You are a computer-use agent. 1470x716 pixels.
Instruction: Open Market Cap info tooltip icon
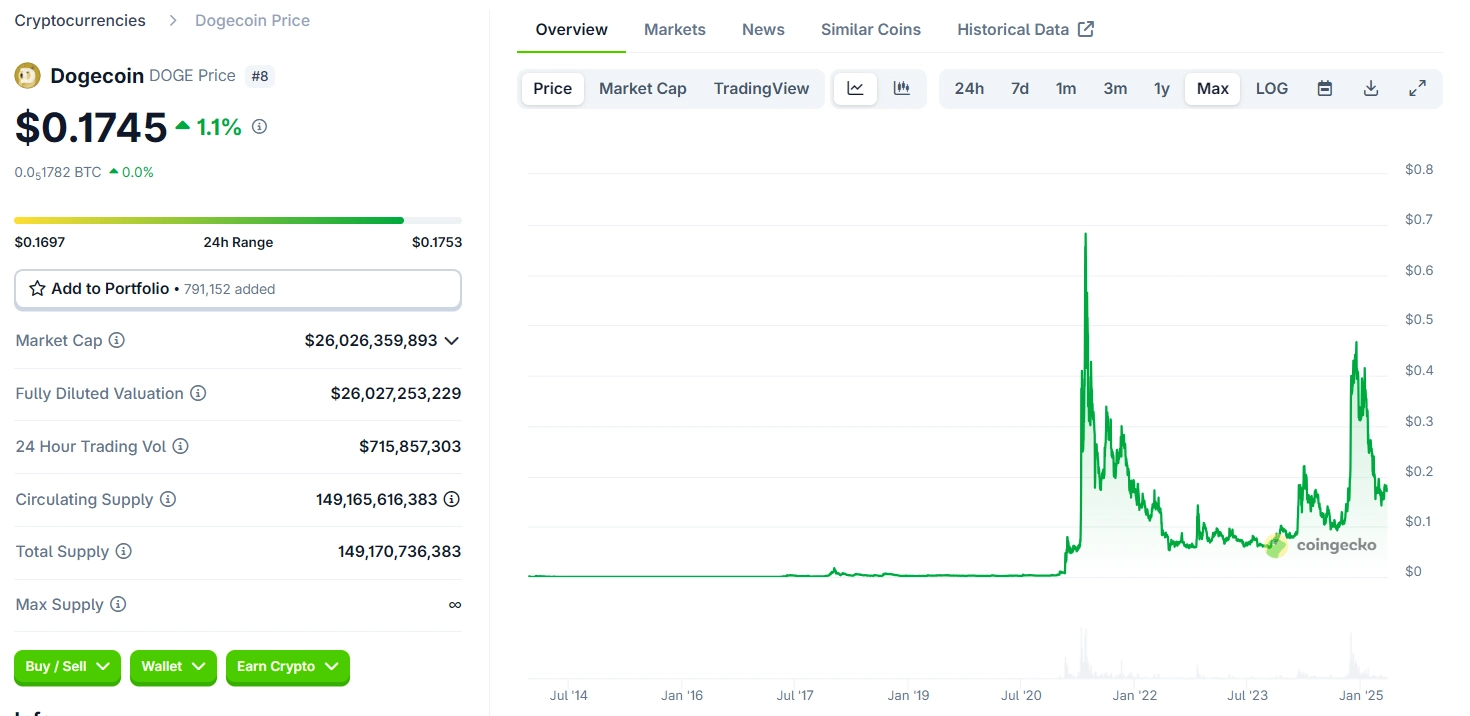point(117,340)
